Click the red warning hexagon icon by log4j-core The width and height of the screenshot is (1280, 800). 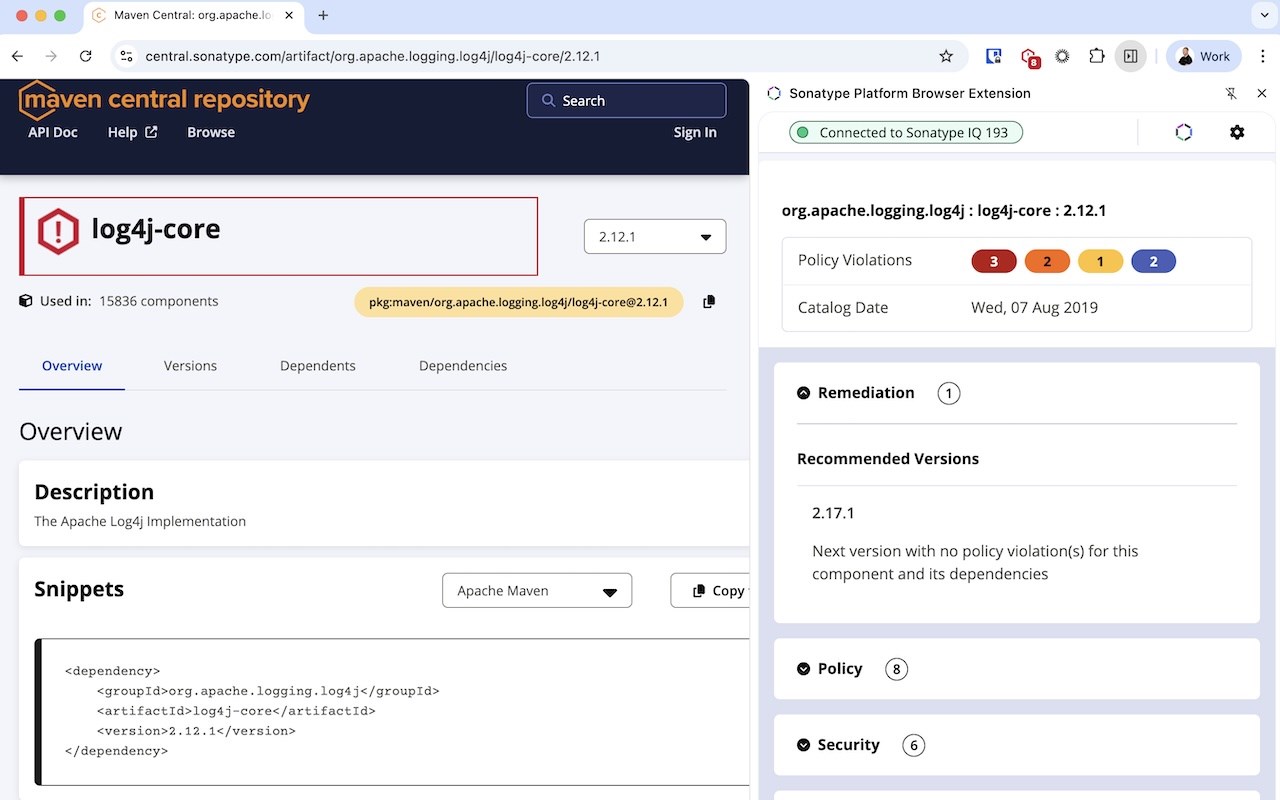click(x=58, y=231)
